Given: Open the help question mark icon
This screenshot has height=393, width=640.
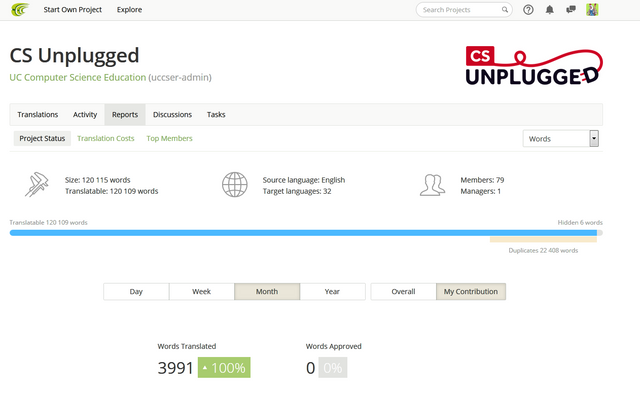Looking at the screenshot, I should pyautogui.click(x=528, y=10).
